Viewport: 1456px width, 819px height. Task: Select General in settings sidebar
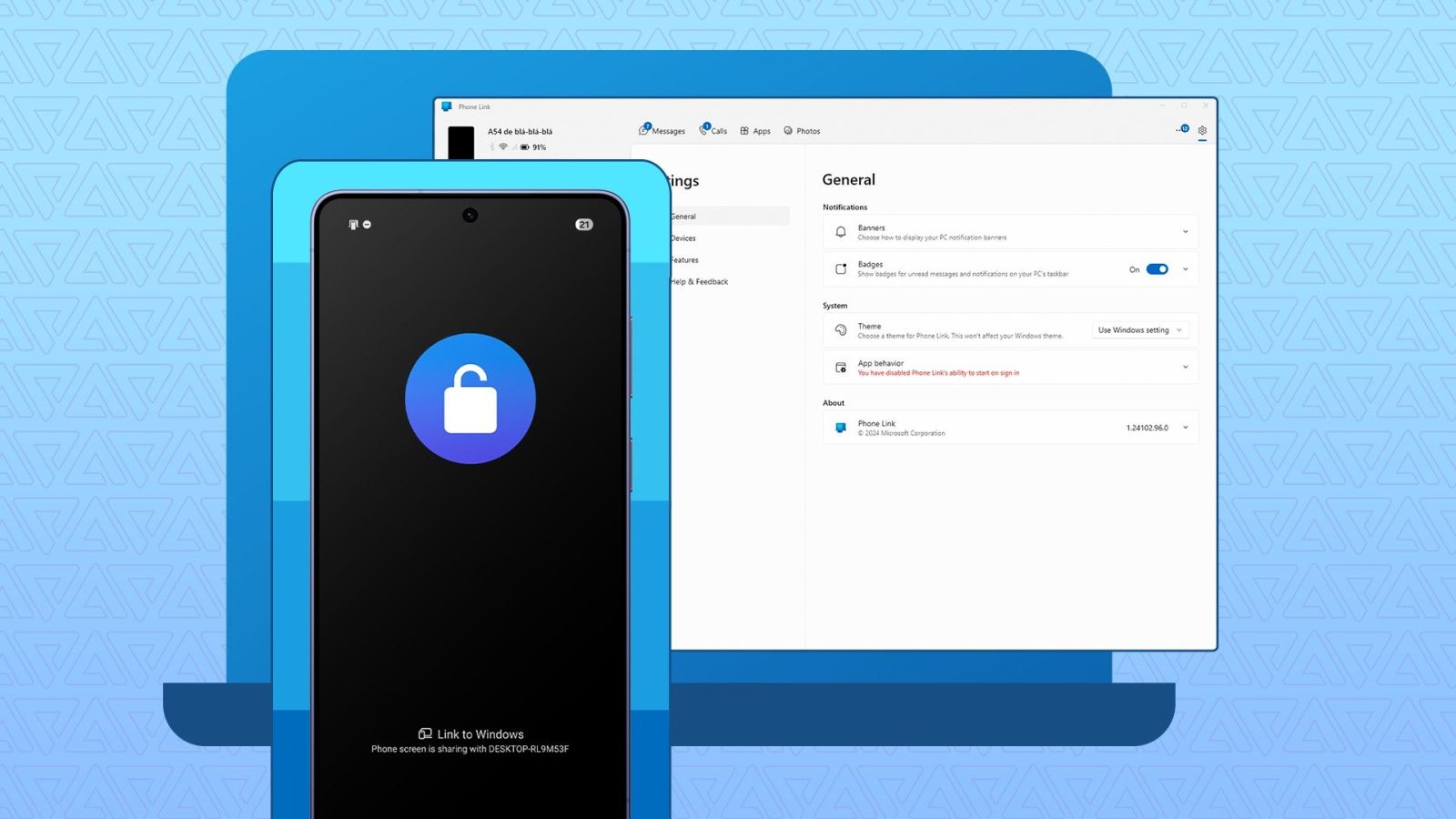coord(730,217)
